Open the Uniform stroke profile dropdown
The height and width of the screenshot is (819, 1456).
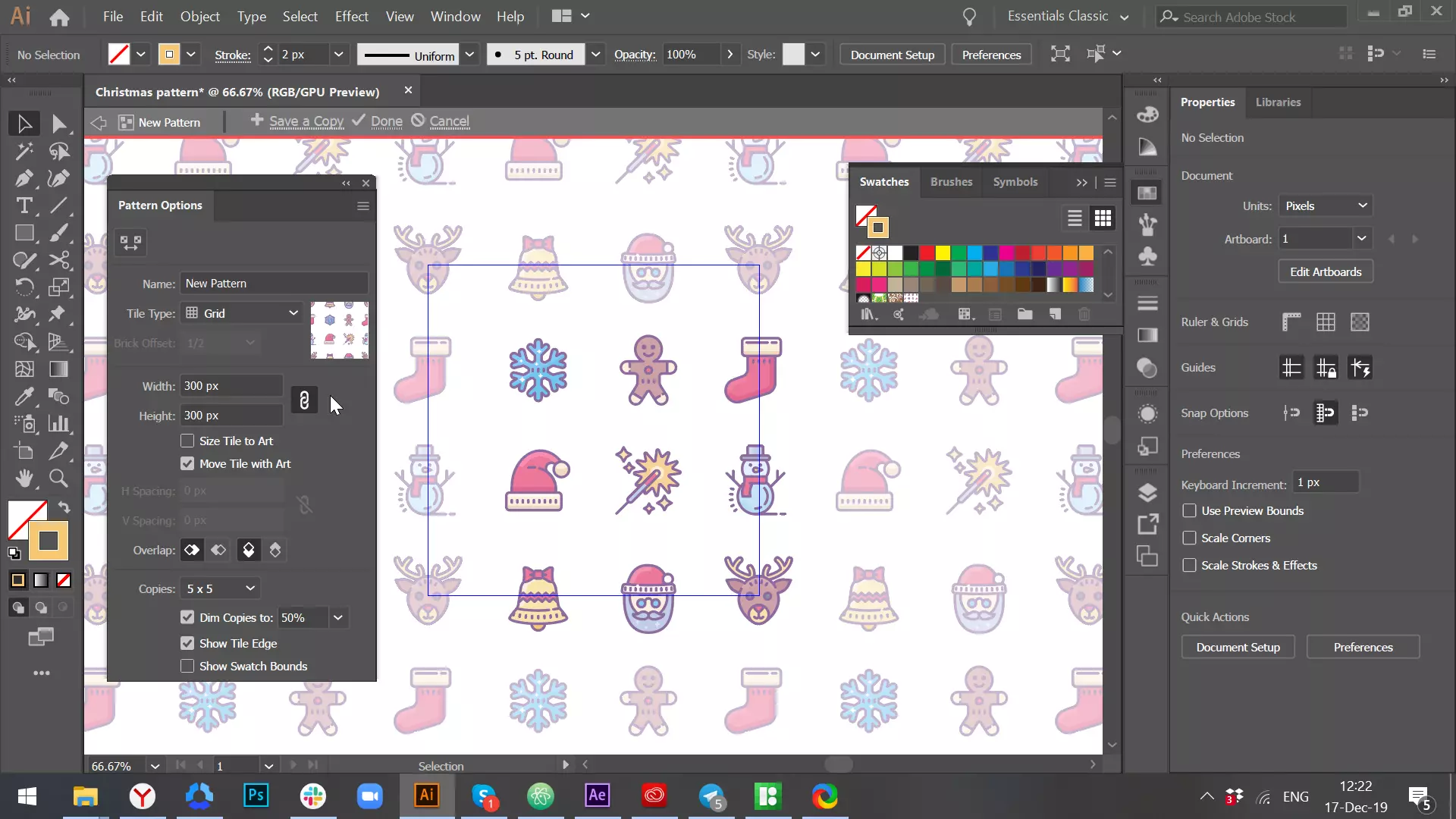469,55
